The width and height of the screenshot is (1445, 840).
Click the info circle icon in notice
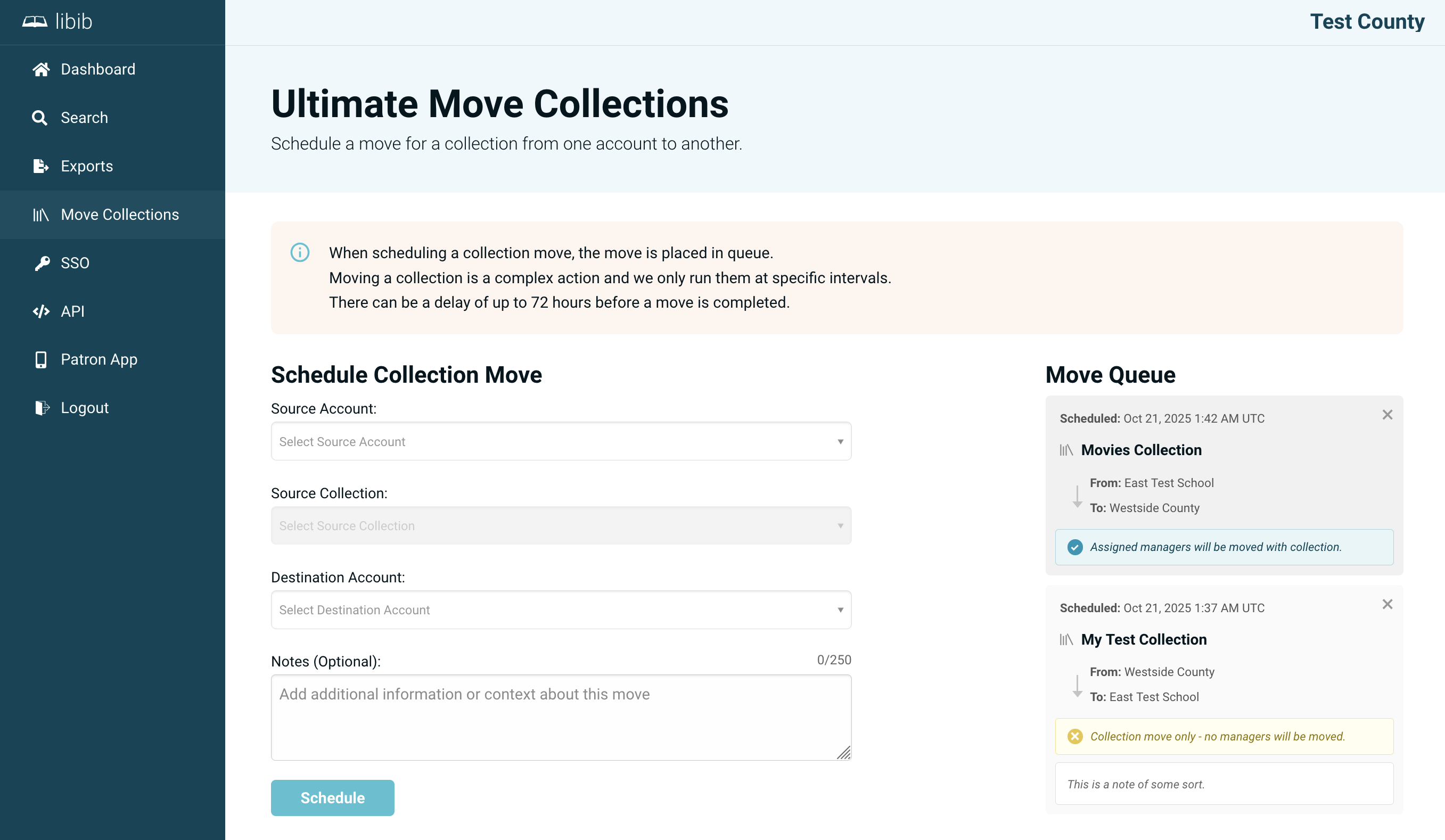tap(300, 252)
